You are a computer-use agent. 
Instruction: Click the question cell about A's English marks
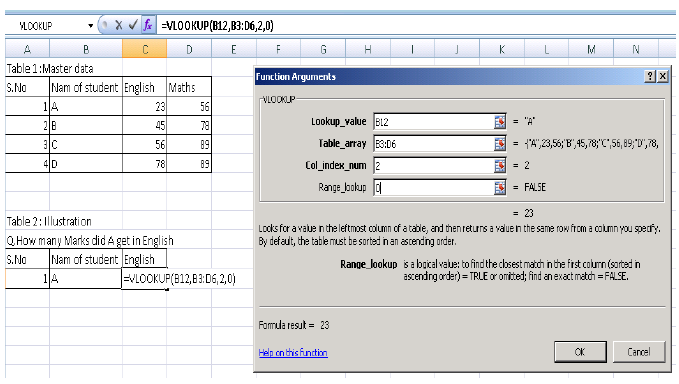coord(90,240)
